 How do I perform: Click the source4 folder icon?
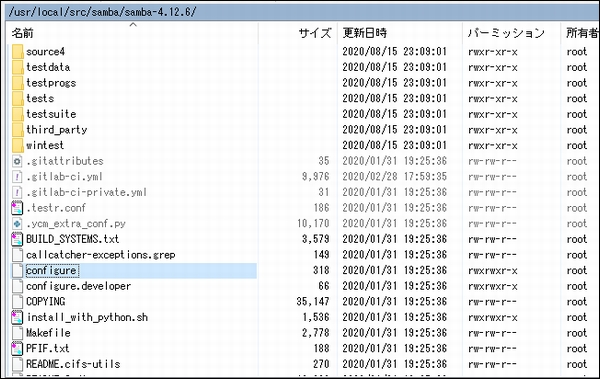18,52
